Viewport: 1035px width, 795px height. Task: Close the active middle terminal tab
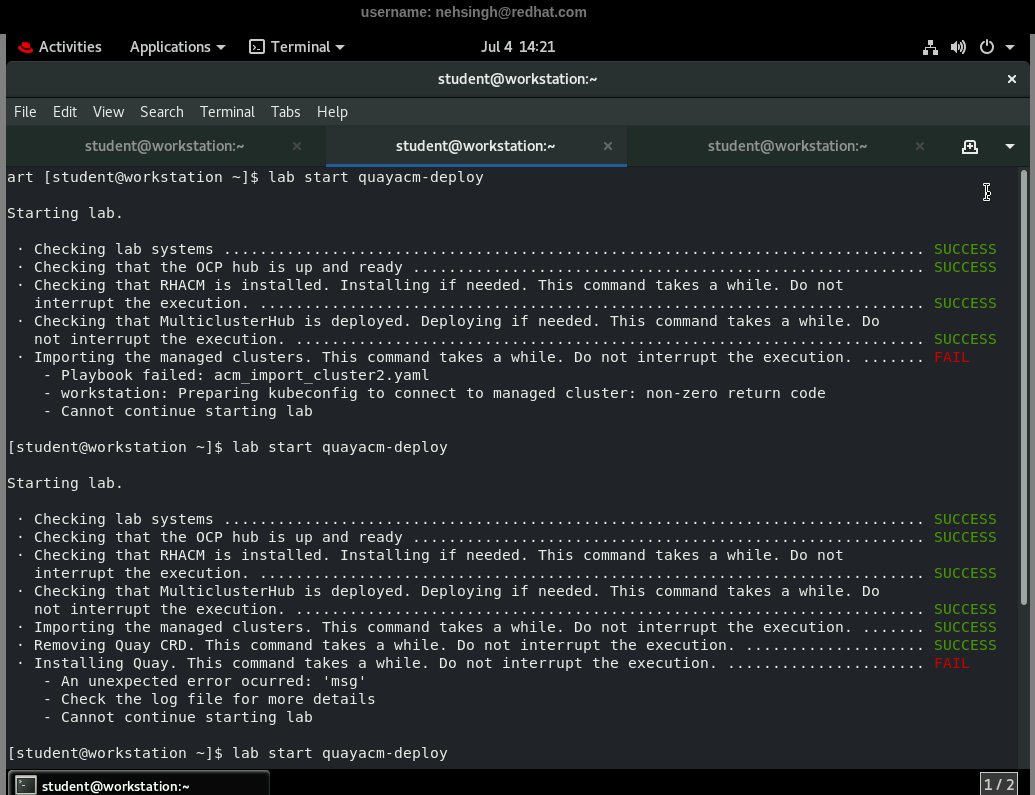(x=607, y=147)
